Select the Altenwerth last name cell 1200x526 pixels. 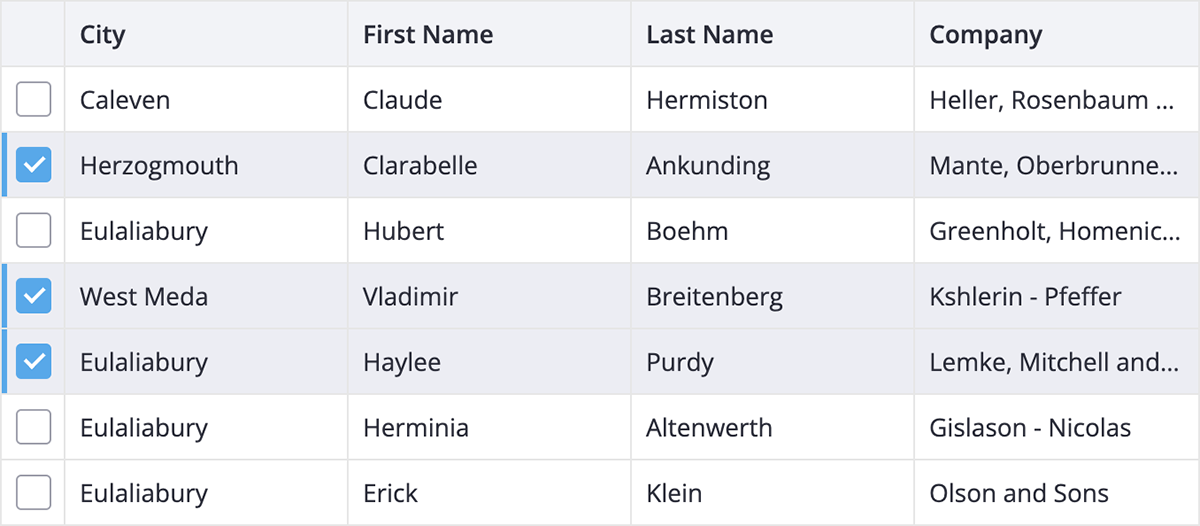coord(772,428)
